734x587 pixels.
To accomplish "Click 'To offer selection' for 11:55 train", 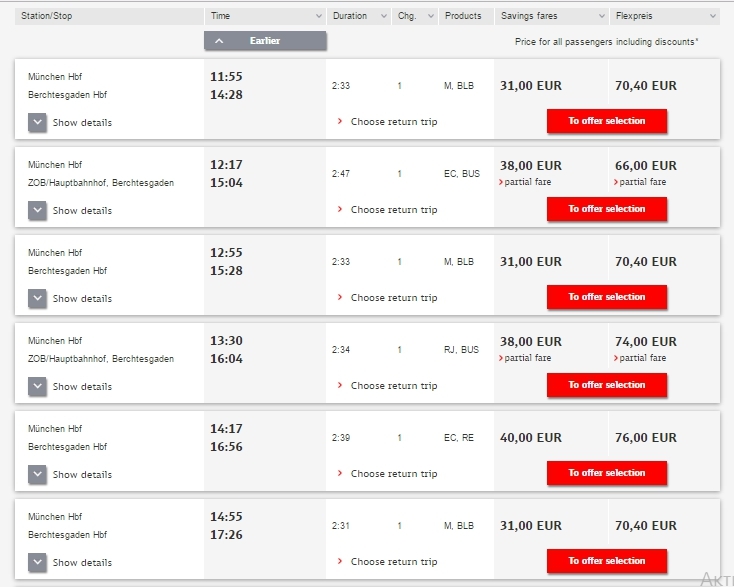I will (606, 121).
